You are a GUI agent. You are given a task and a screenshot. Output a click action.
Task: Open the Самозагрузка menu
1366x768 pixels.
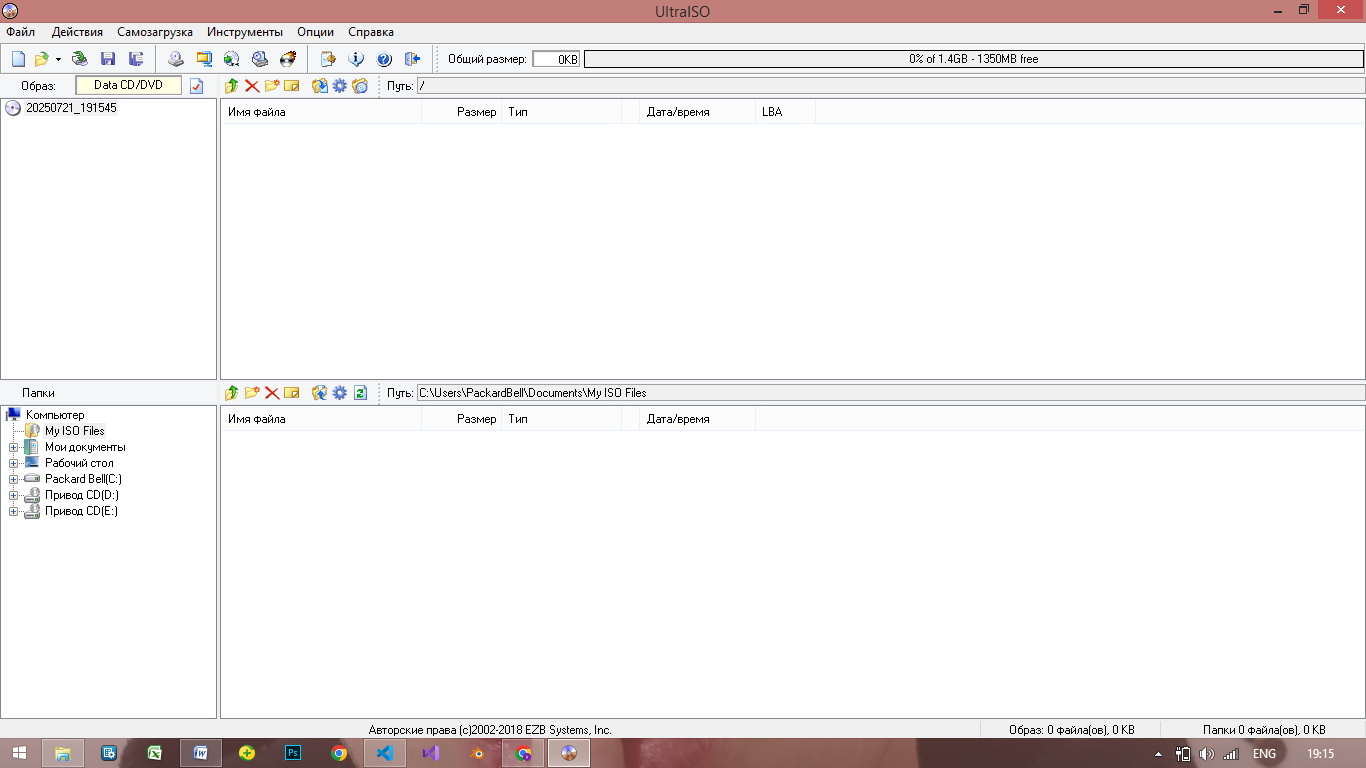point(155,32)
